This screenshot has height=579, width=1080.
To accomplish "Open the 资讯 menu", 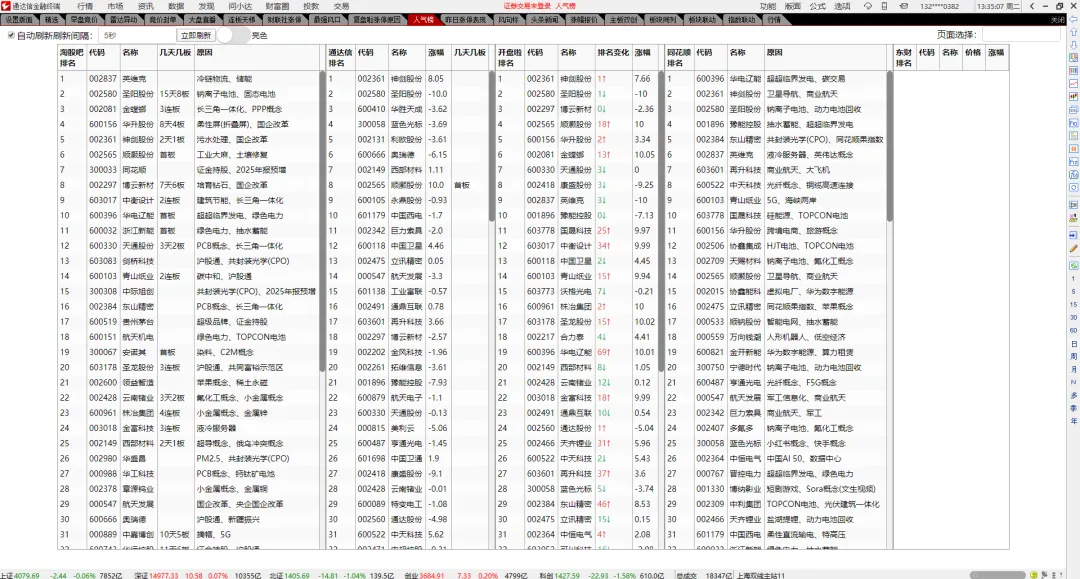I will [145, 6].
